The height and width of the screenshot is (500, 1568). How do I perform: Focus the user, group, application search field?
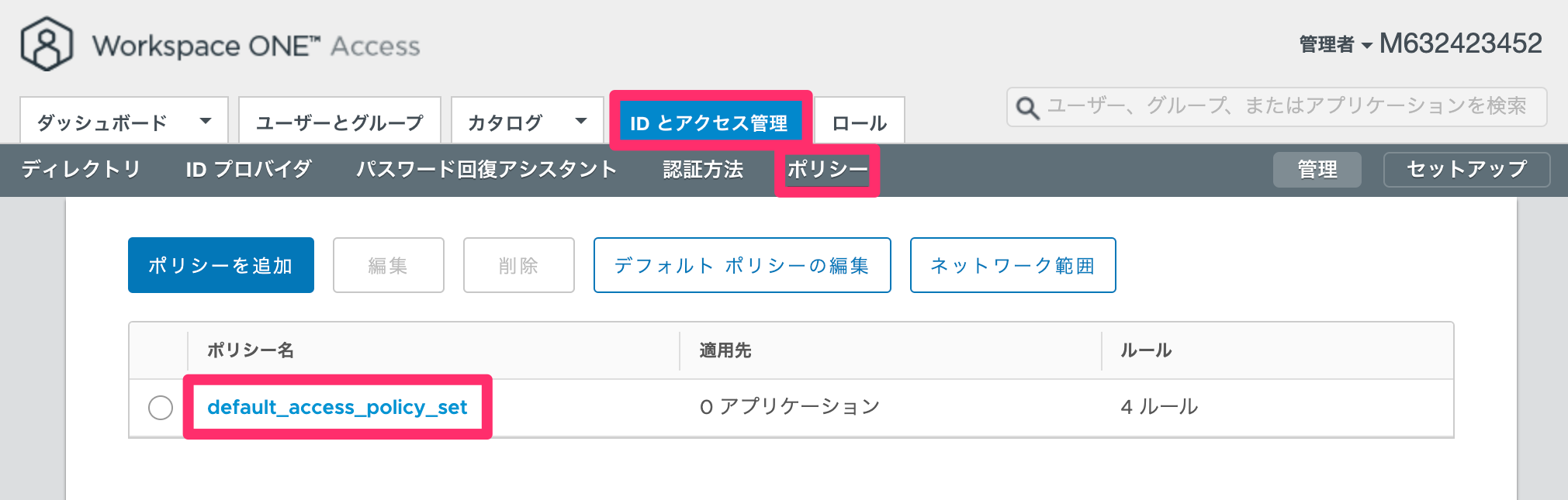pyautogui.click(x=1277, y=107)
